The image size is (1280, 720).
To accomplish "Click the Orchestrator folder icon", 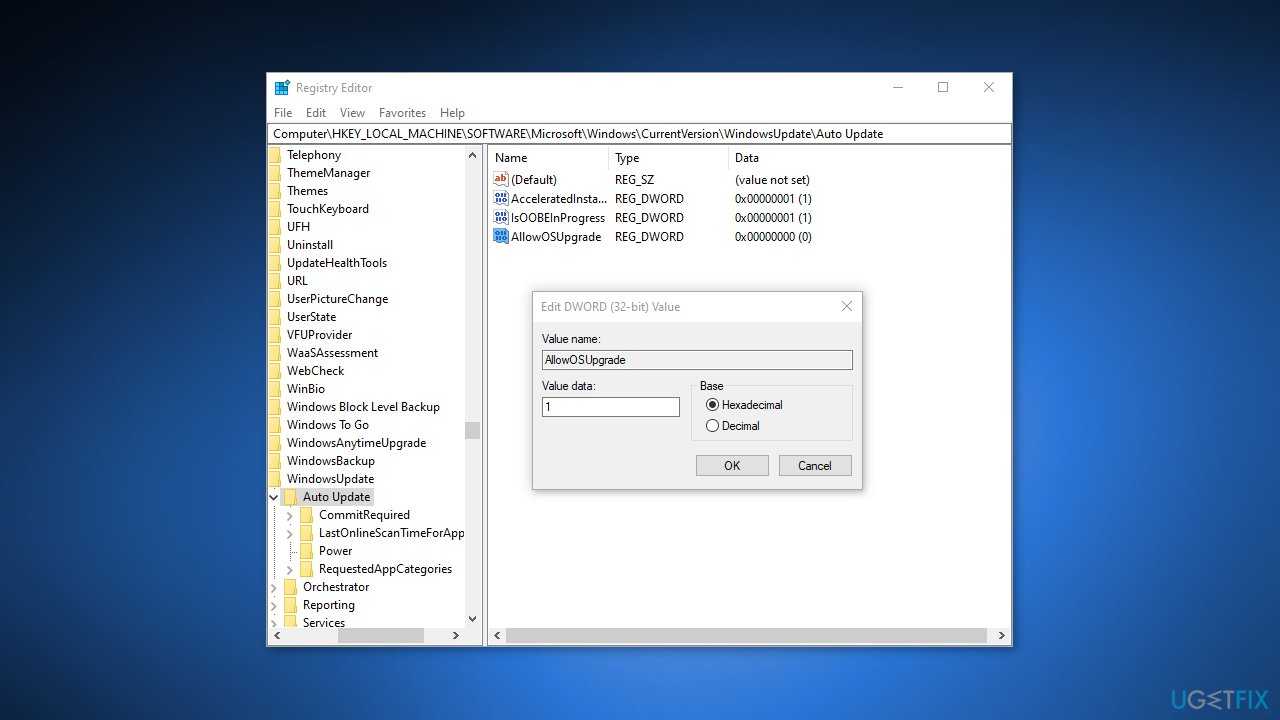I will pos(291,587).
